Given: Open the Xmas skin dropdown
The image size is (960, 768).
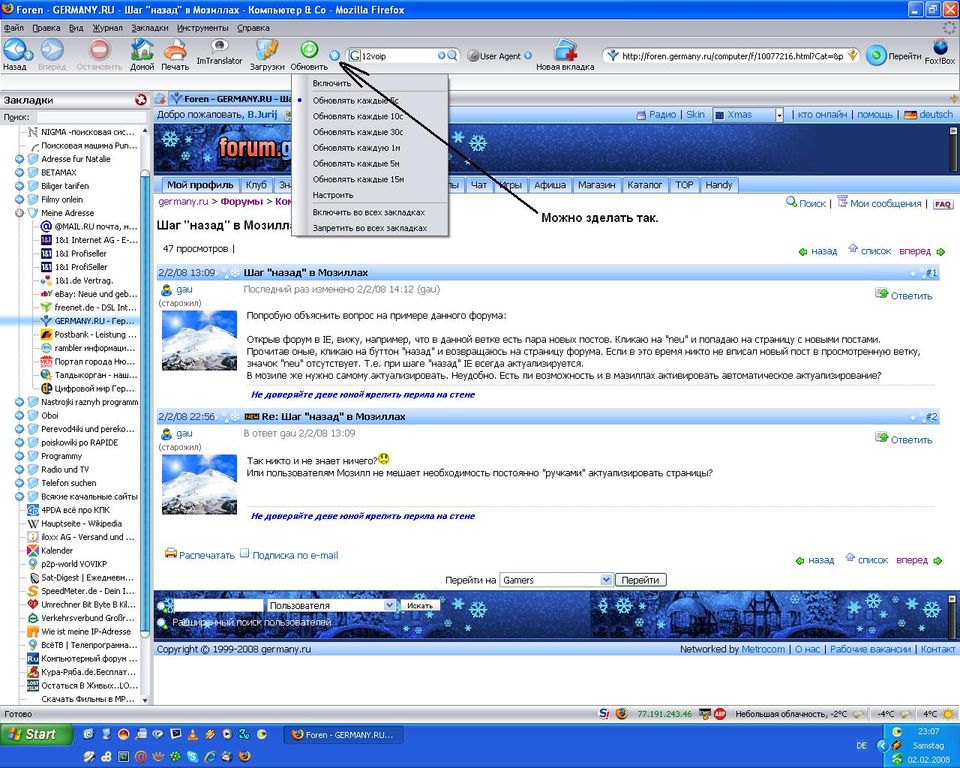Looking at the screenshot, I should tap(779, 115).
